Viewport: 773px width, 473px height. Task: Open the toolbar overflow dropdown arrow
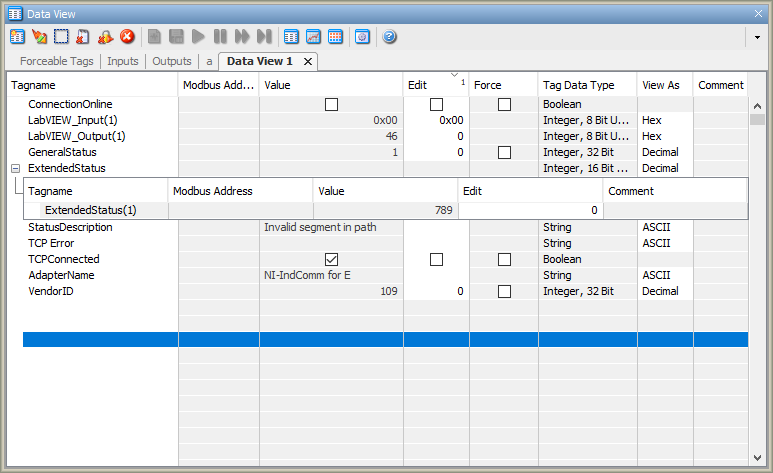757,37
